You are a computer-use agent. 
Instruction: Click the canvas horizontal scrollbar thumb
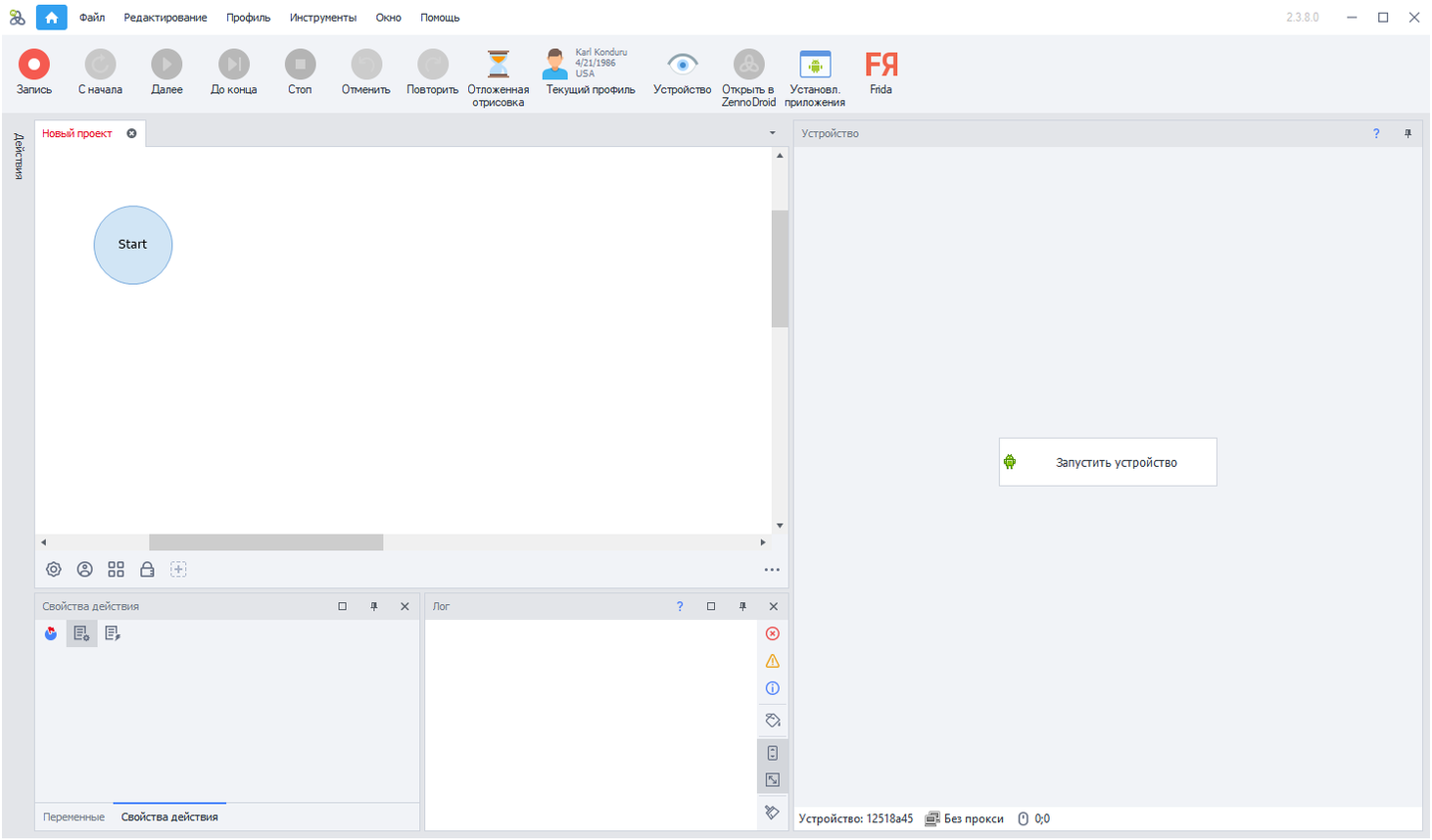click(265, 542)
